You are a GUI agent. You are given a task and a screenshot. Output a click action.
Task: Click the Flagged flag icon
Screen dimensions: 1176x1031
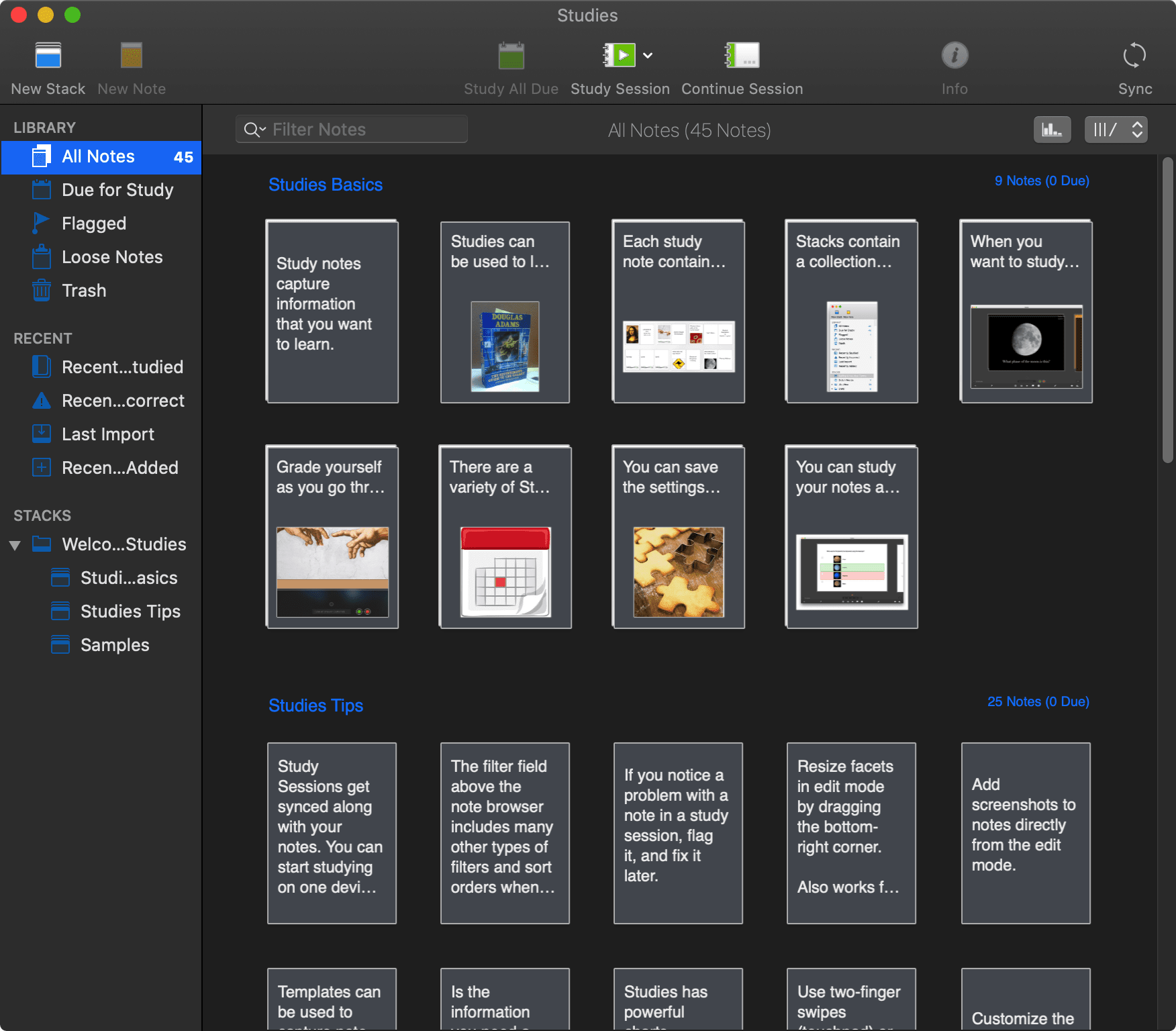coord(42,224)
